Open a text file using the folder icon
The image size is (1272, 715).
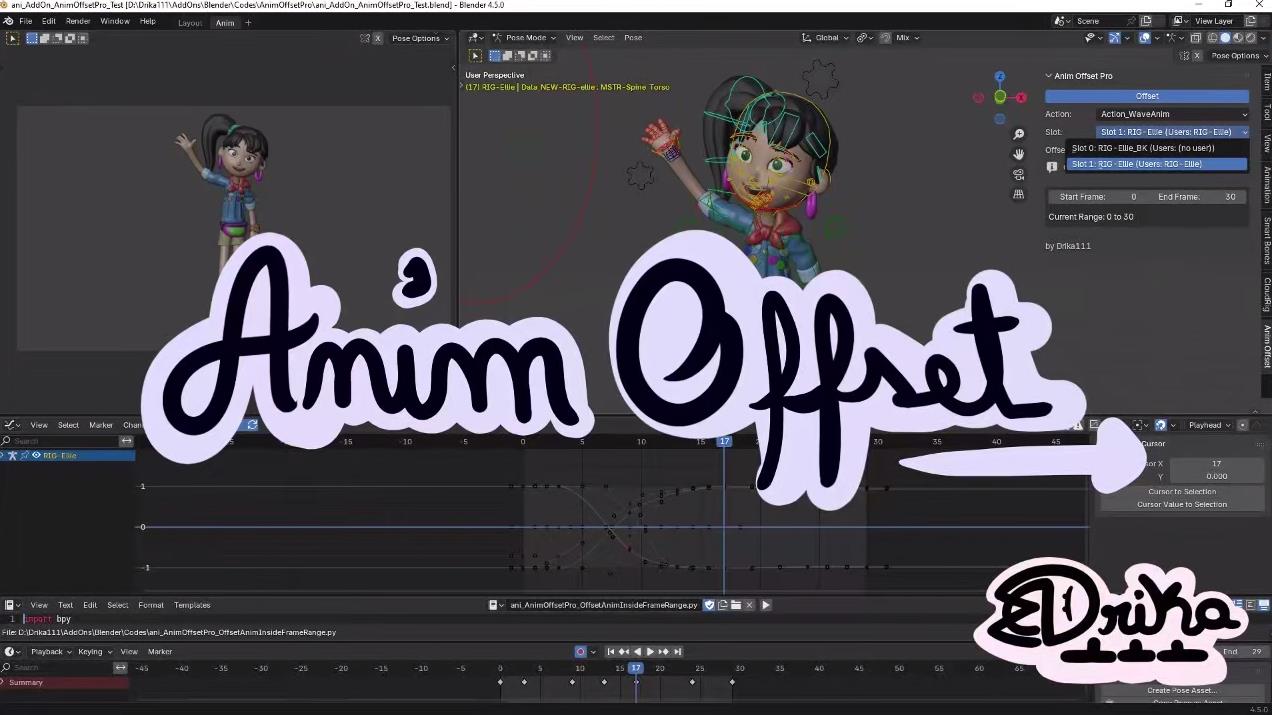pyautogui.click(x=735, y=605)
